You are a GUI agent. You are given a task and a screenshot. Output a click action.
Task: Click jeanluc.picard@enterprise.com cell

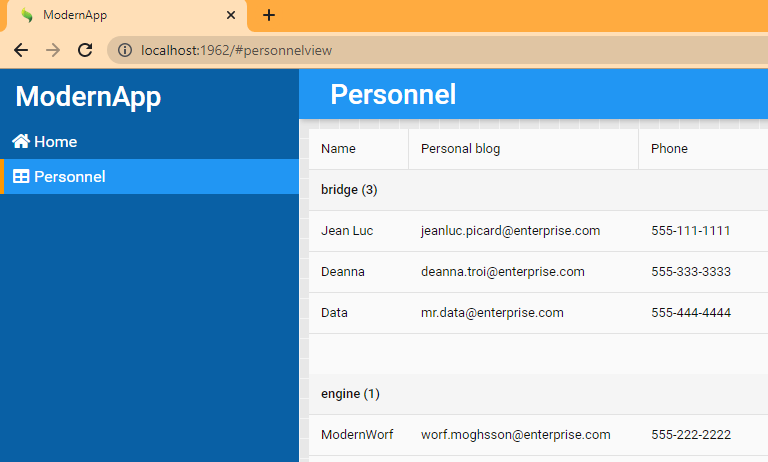click(510, 231)
